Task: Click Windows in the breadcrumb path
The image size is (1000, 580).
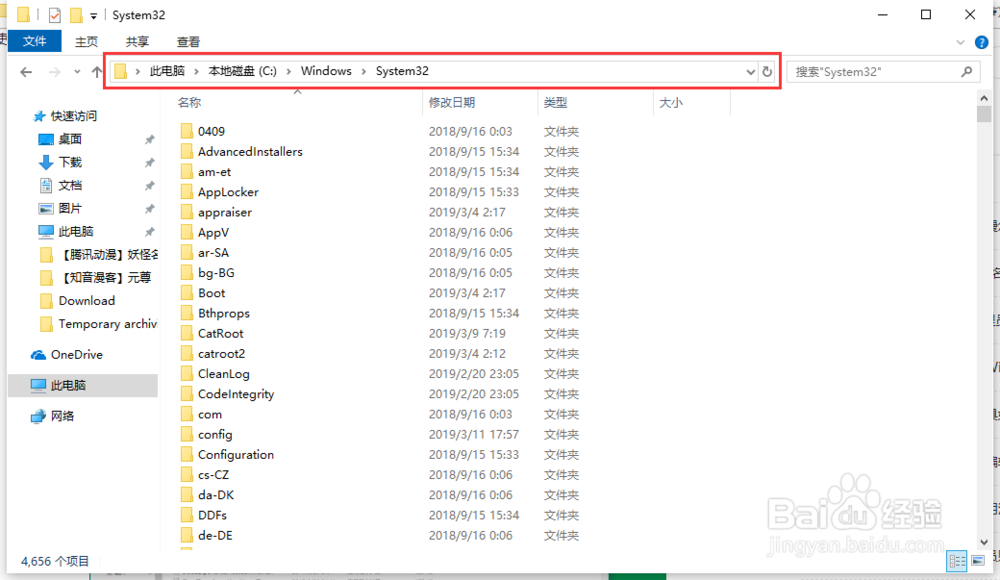Action: point(325,71)
